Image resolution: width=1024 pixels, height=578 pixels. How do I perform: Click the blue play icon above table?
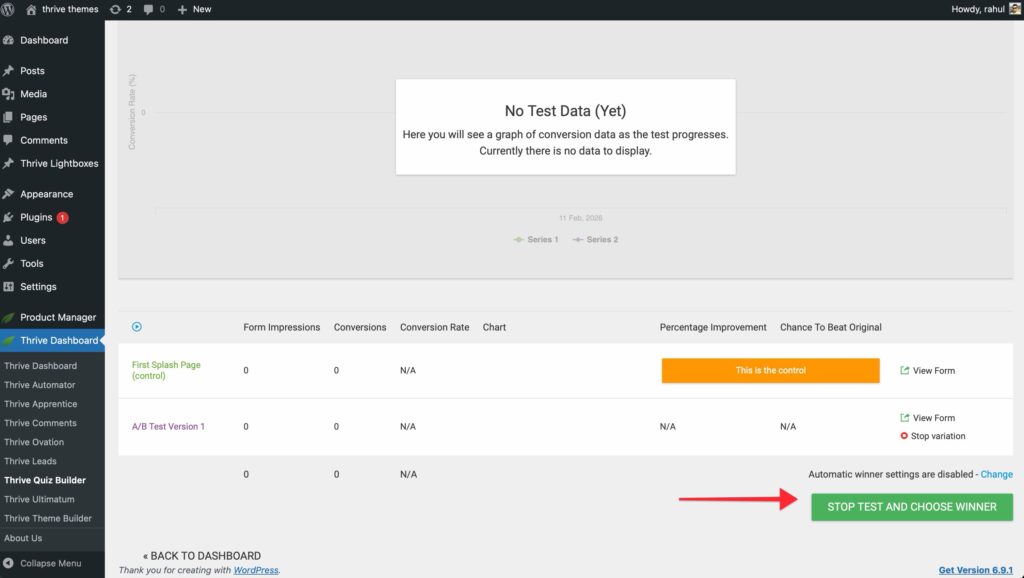click(x=136, y=327)
